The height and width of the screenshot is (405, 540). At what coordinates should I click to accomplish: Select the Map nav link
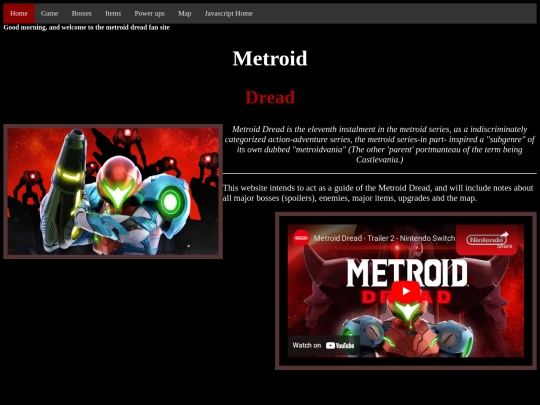pyautogui.click(x=185, y=13)
